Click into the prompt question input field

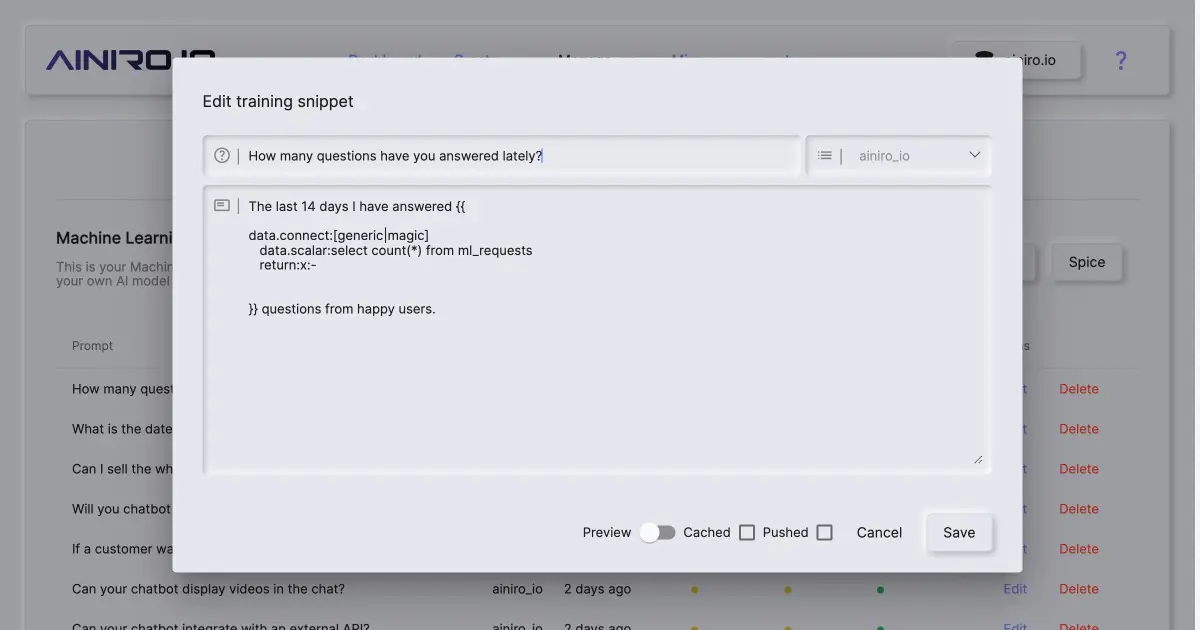tap(520, 156)
